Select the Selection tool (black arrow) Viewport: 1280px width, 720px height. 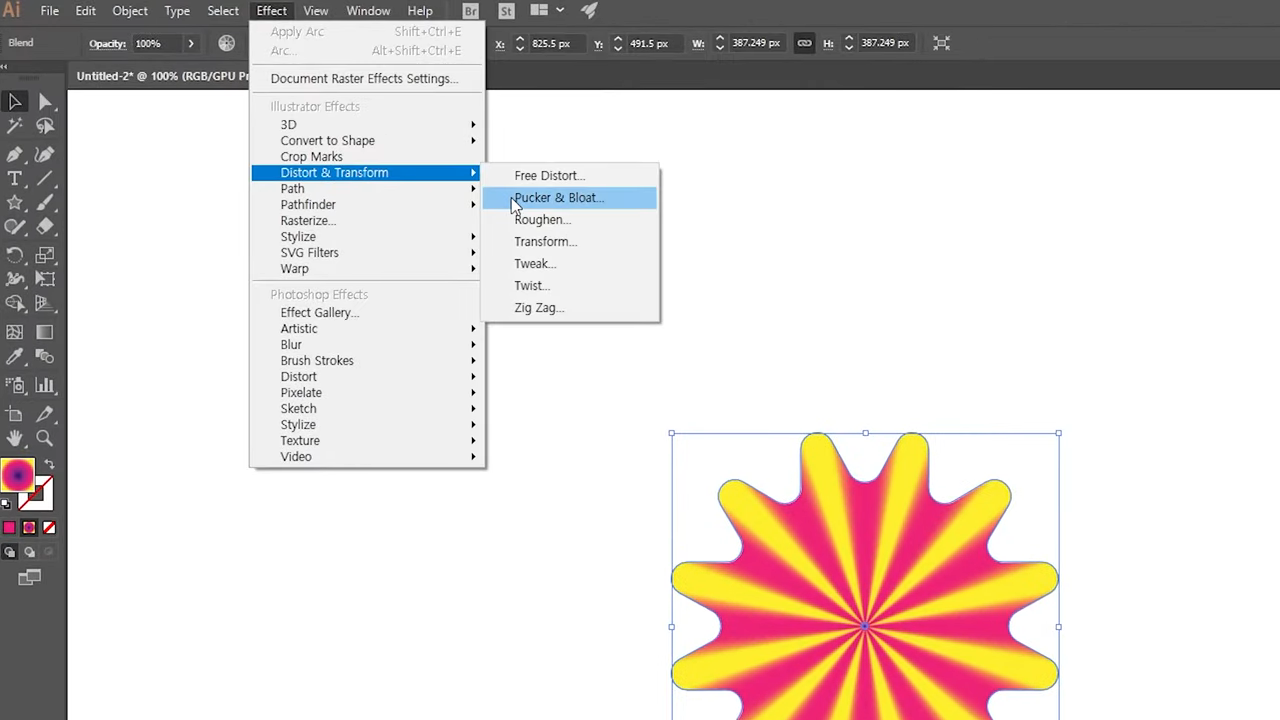(x=15, y=101)
